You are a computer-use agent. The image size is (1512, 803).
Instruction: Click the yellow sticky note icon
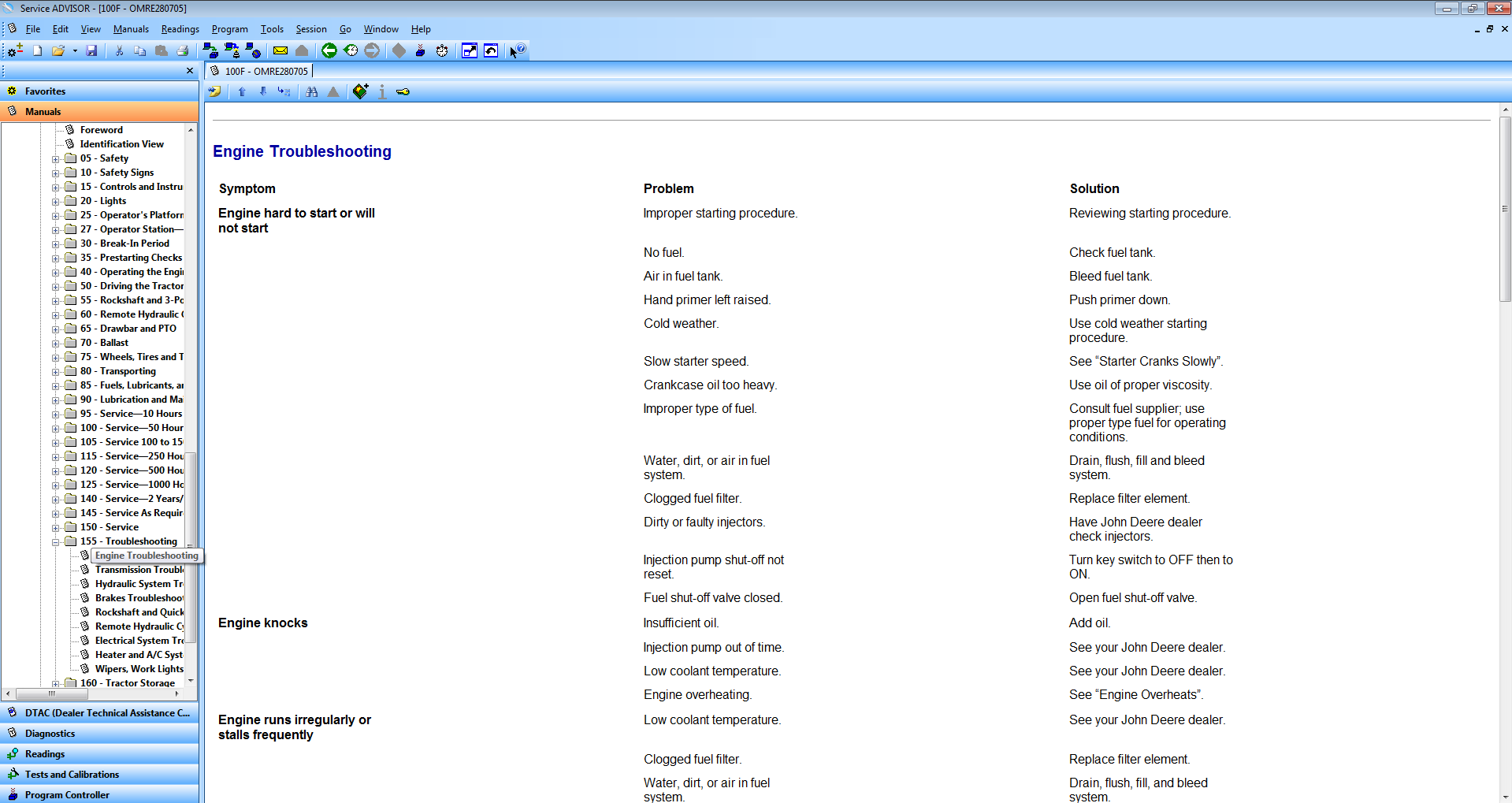pyautogui.click(x=214, y=91)
